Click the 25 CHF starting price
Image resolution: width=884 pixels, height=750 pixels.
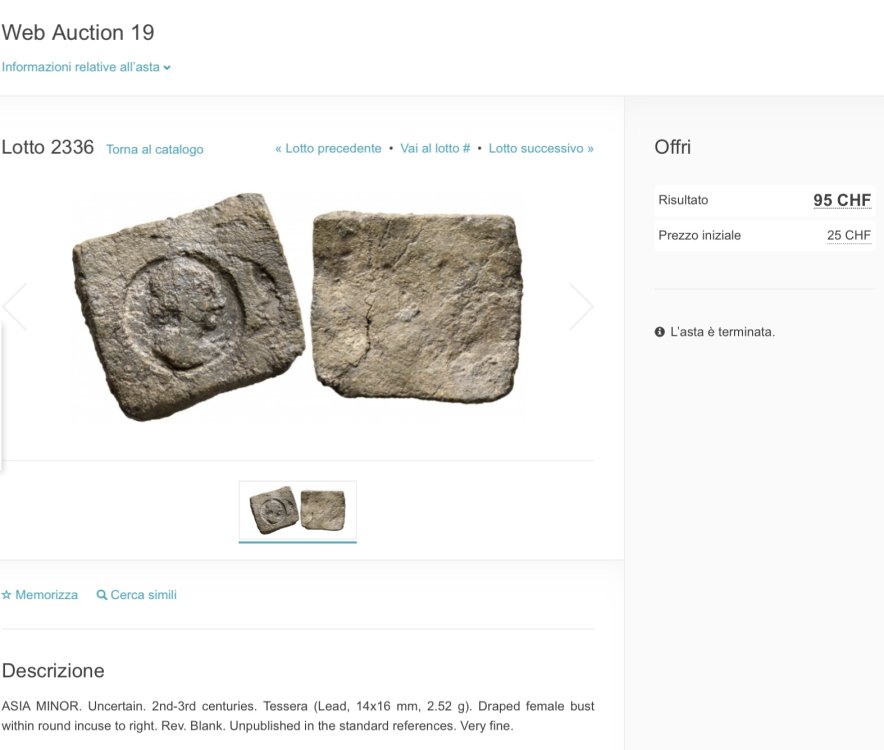848,235
